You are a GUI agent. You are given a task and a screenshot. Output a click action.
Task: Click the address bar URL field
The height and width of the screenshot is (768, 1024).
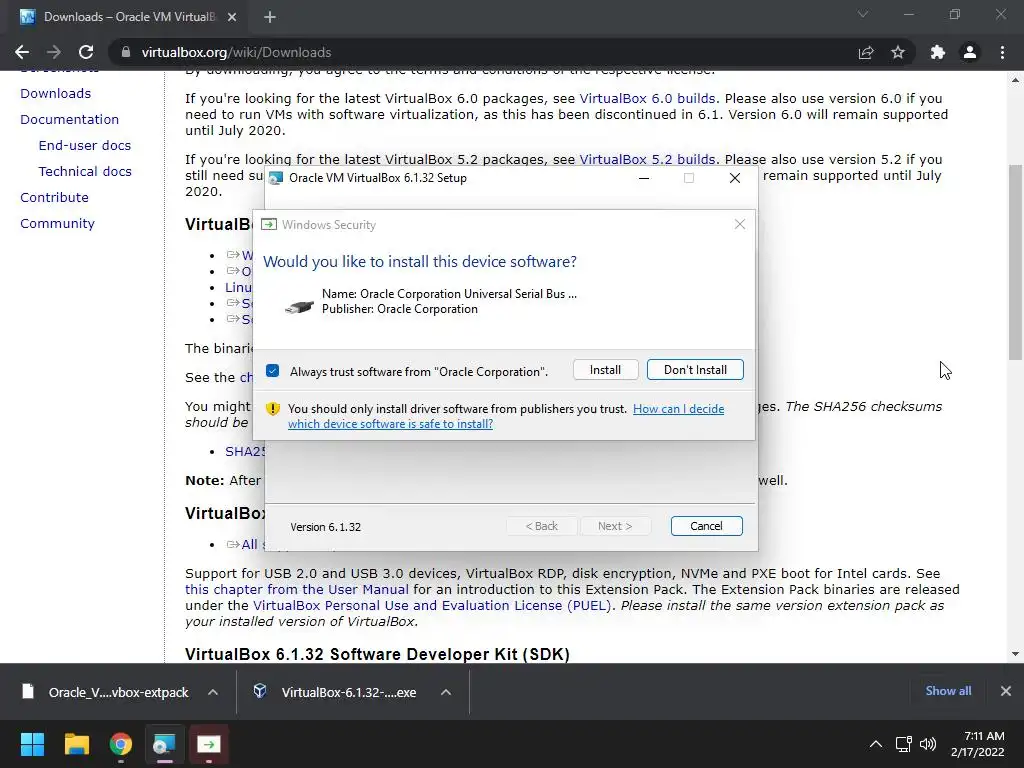pos(483,52)
